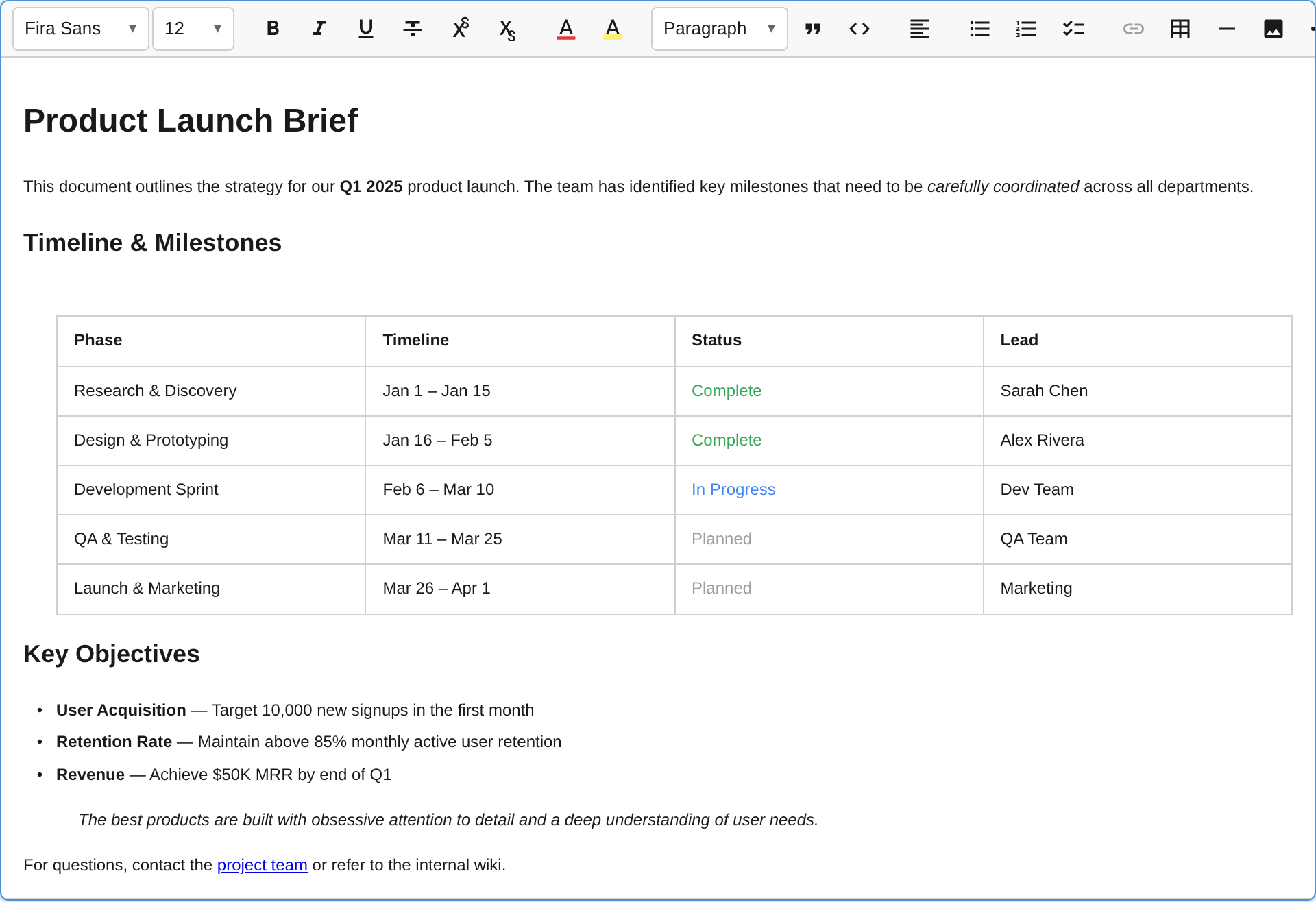Open the Paragraph style dropdown
Viewport: 1316px width, 902px height.
coord(718,28)
